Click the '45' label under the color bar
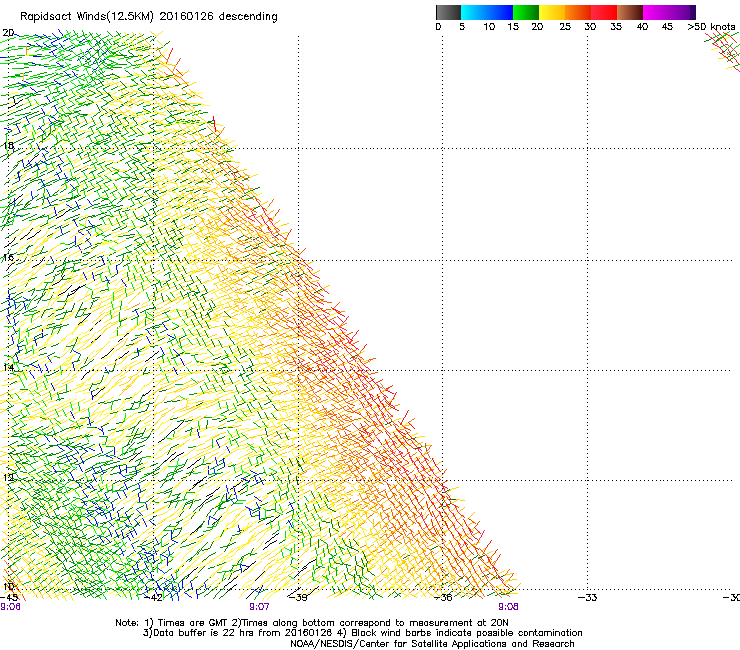The image size is (740, 650). click(667, 27)
